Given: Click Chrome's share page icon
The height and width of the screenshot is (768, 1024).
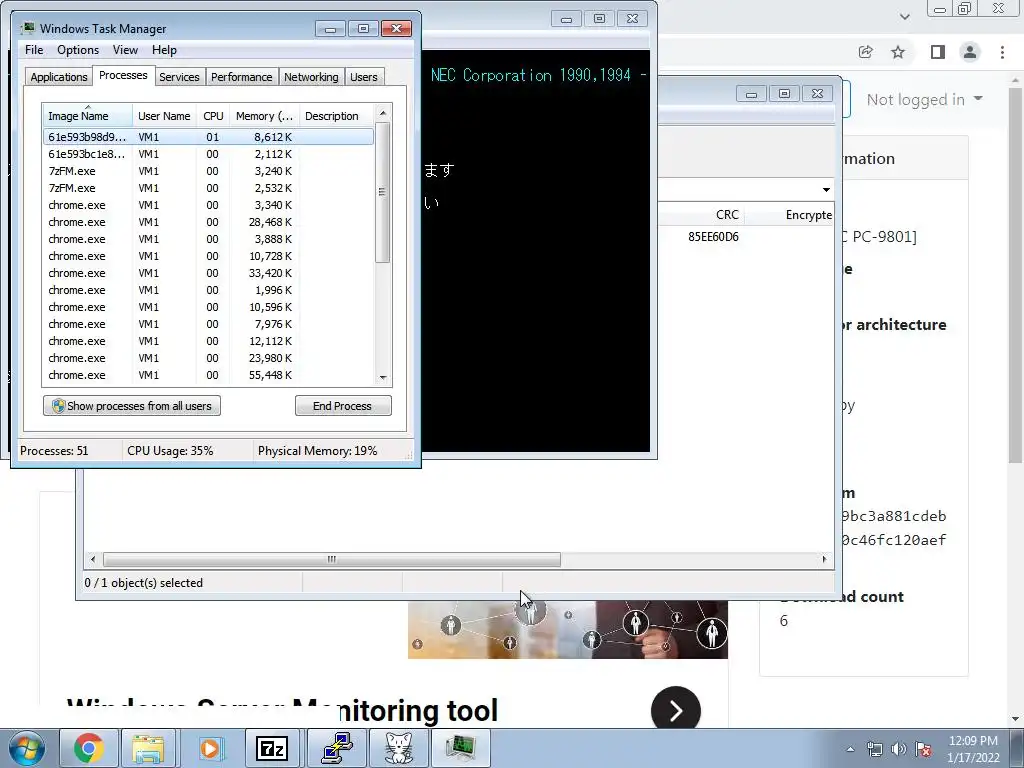Looking at the screenshot, I should 865,52.
